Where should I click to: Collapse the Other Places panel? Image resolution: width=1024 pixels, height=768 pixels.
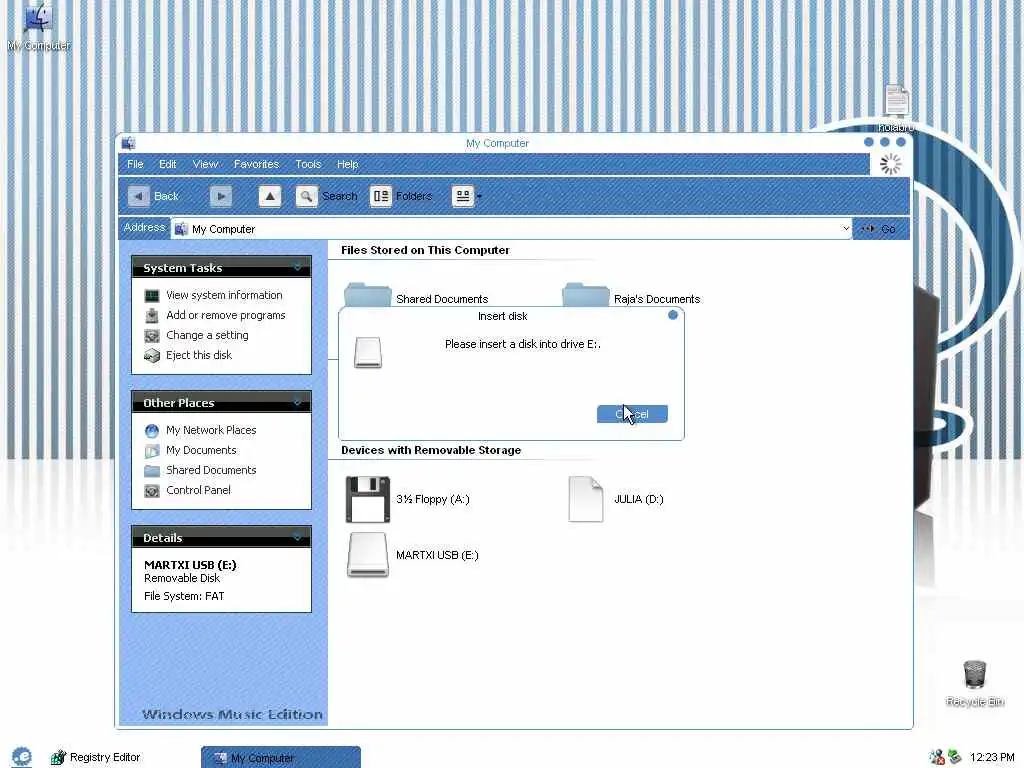click(297, 402)
